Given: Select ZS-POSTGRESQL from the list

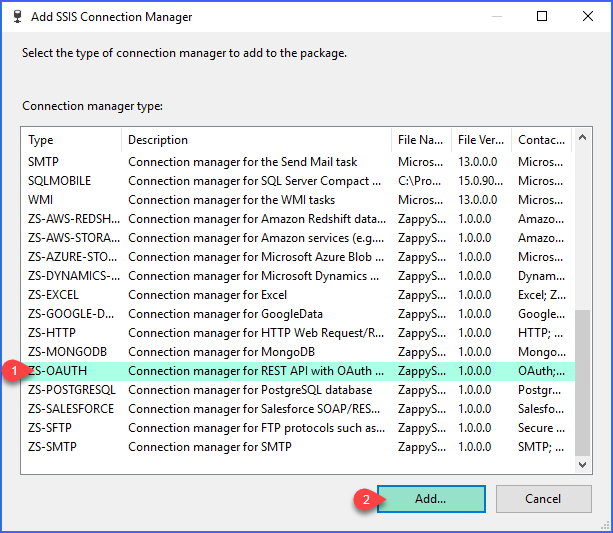Looking at the screenshot, I should coord(298,390).
